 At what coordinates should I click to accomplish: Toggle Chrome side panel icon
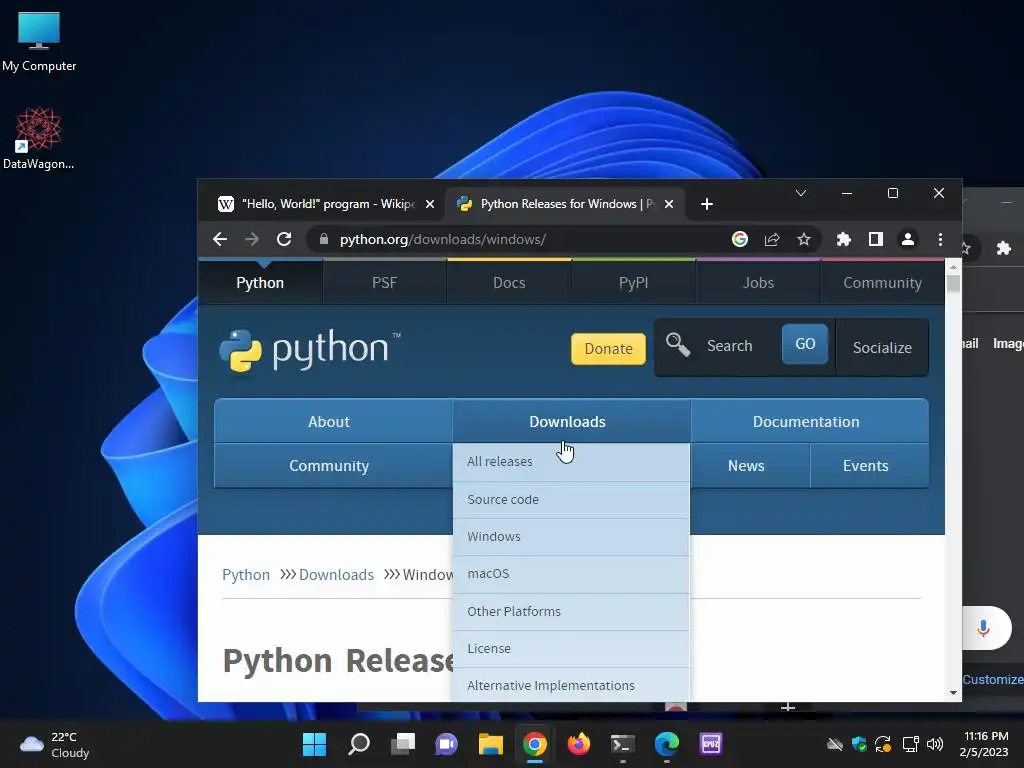(x=876, y=240)
